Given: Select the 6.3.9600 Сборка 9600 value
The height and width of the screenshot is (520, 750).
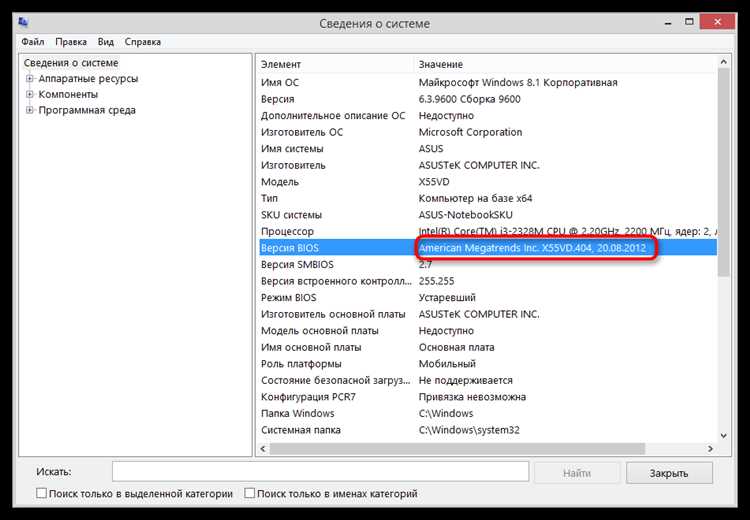Looking at the screenshot, I should point(469,99).
